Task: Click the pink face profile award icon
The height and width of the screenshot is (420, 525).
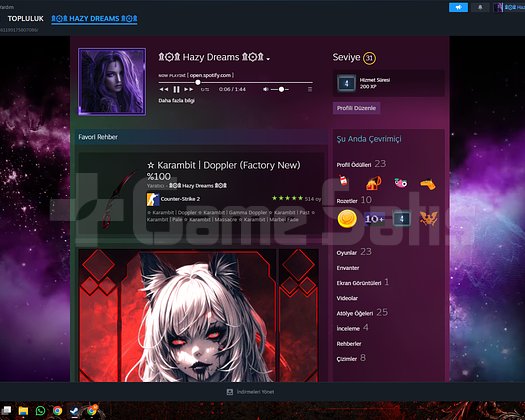Action: [400, 183]
